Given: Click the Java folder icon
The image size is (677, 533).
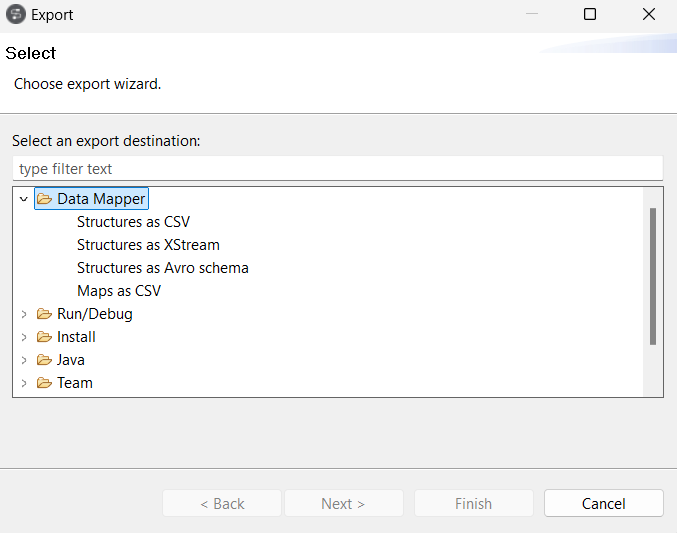Looking at the screenshot, I should pos(44,360).
